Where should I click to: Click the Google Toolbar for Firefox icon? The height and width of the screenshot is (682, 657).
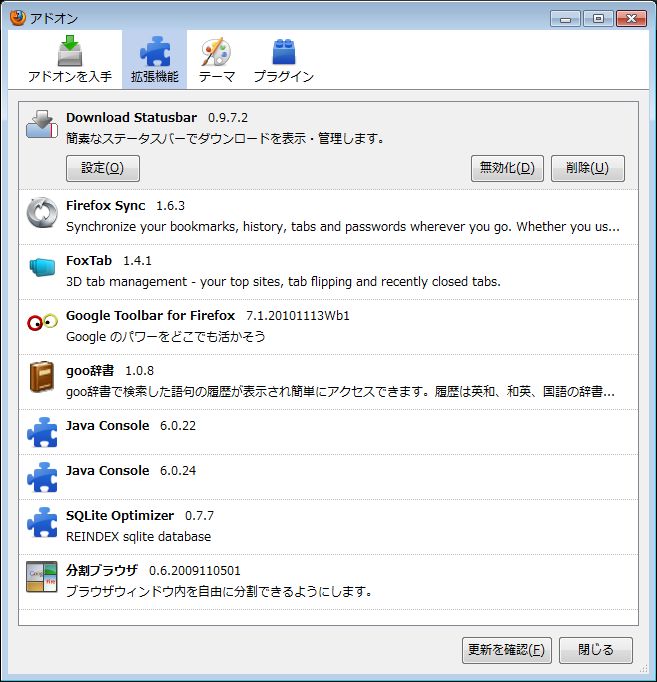tap(42, 322)
